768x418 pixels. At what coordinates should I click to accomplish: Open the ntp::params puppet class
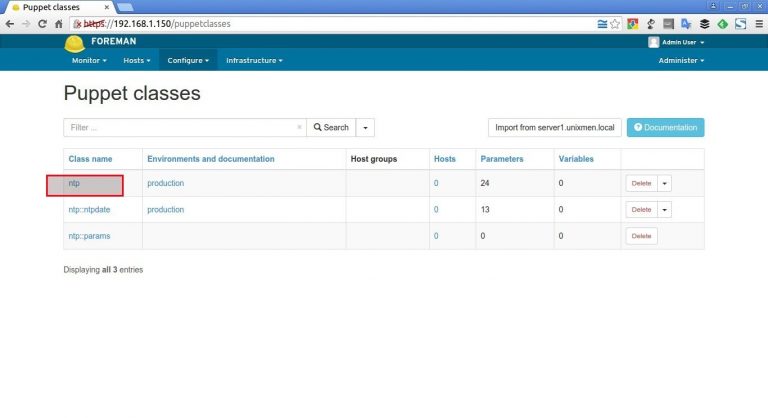[89, 236]
